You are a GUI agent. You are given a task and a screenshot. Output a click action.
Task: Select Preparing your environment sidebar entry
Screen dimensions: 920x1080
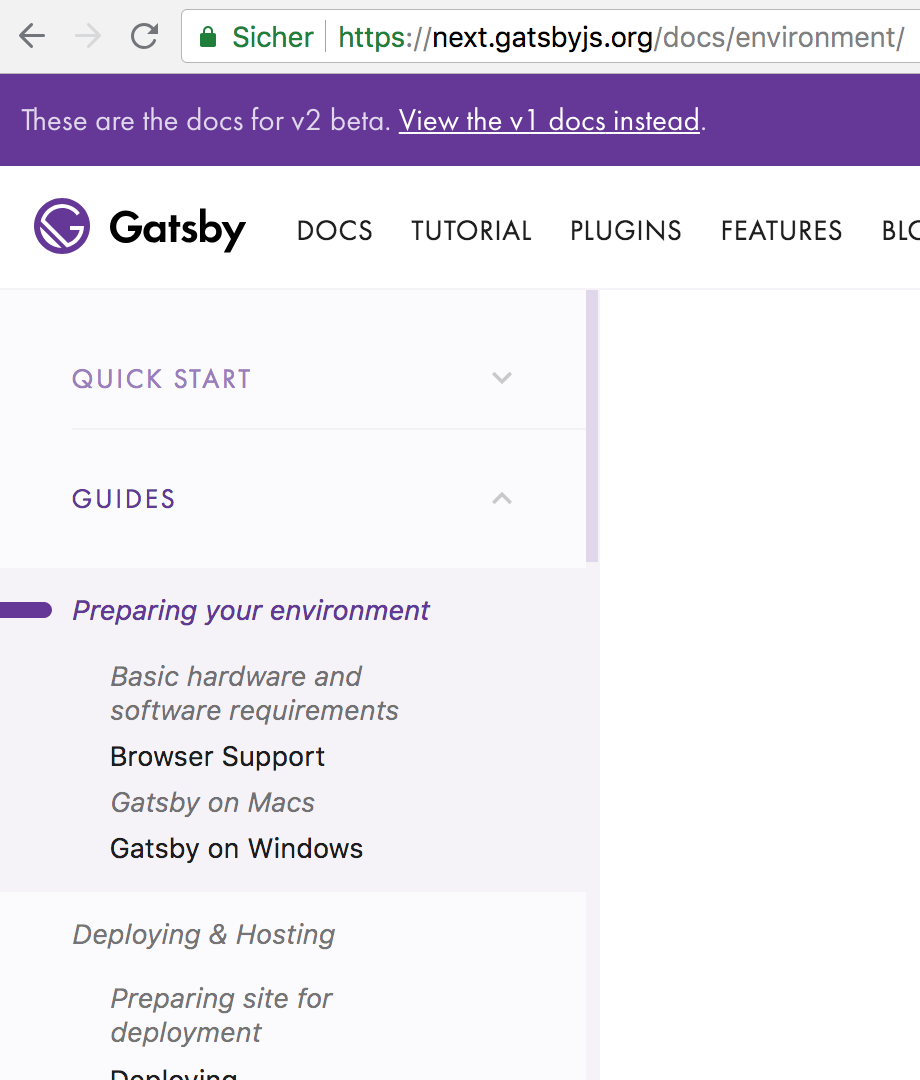tap(251, 611)
